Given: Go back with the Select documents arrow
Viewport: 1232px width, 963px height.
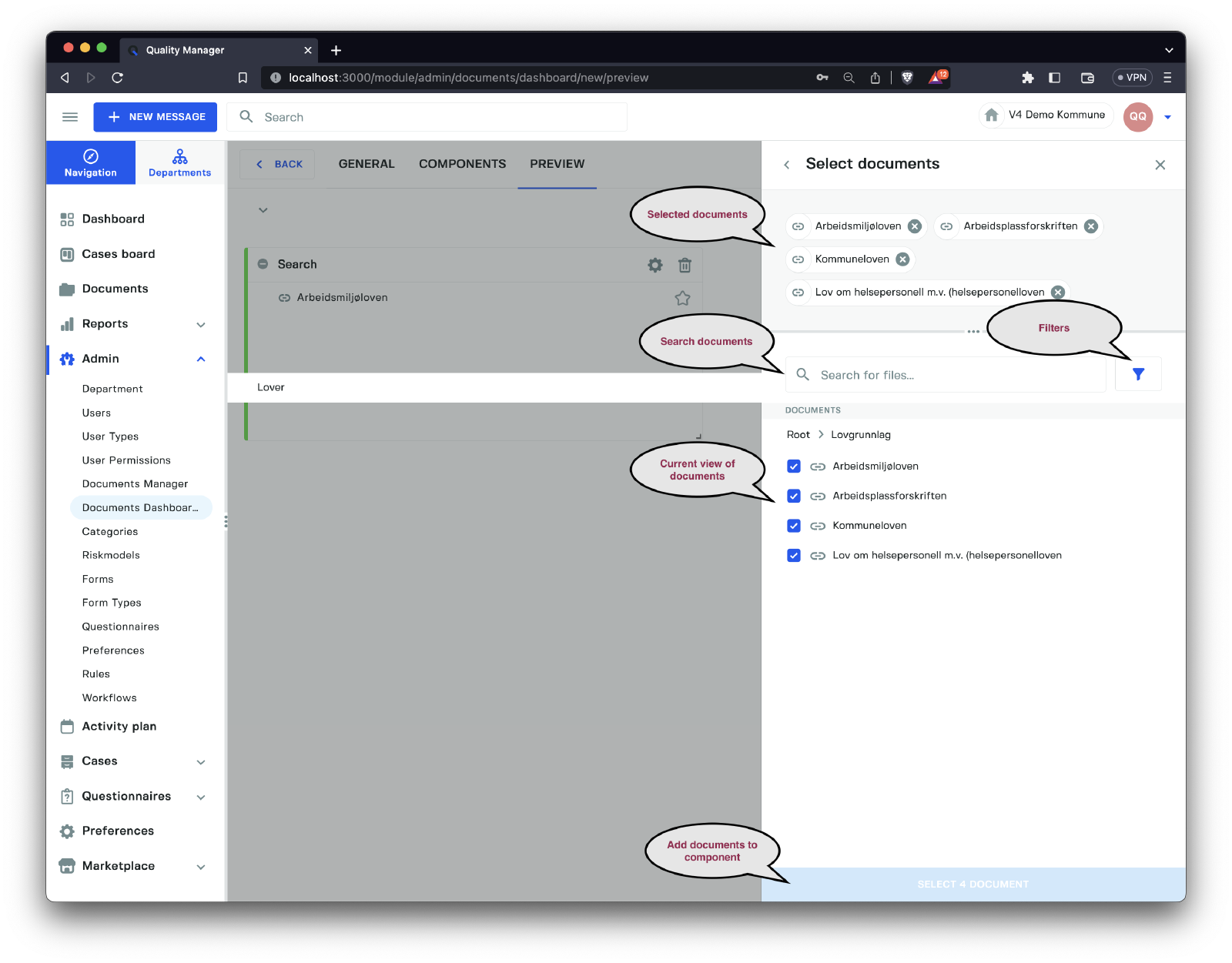Looking at the screenshot, I should coord(786,165).
